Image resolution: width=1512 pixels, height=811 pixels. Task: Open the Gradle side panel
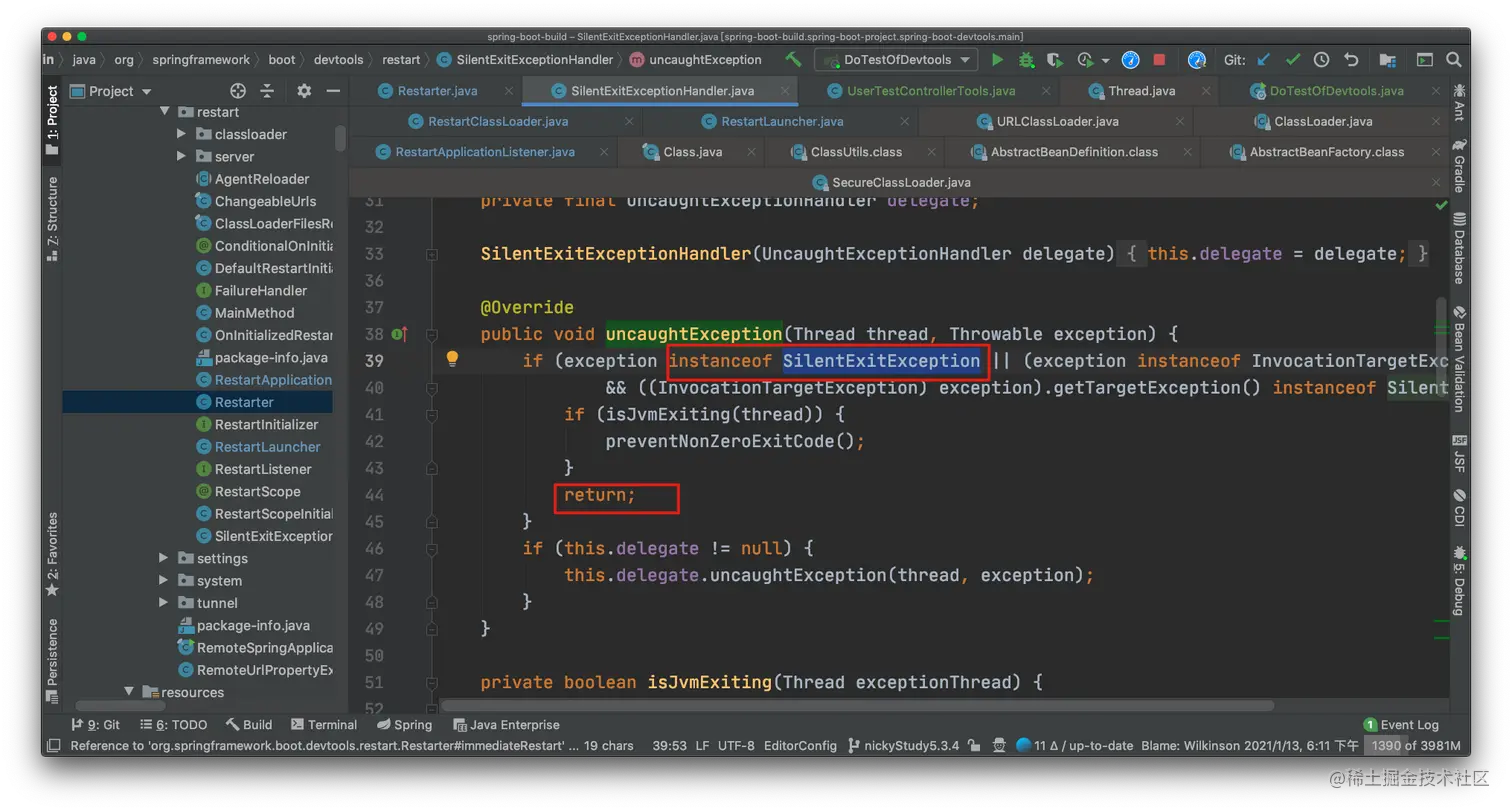pyautogui.click(x=1459, y=167)
